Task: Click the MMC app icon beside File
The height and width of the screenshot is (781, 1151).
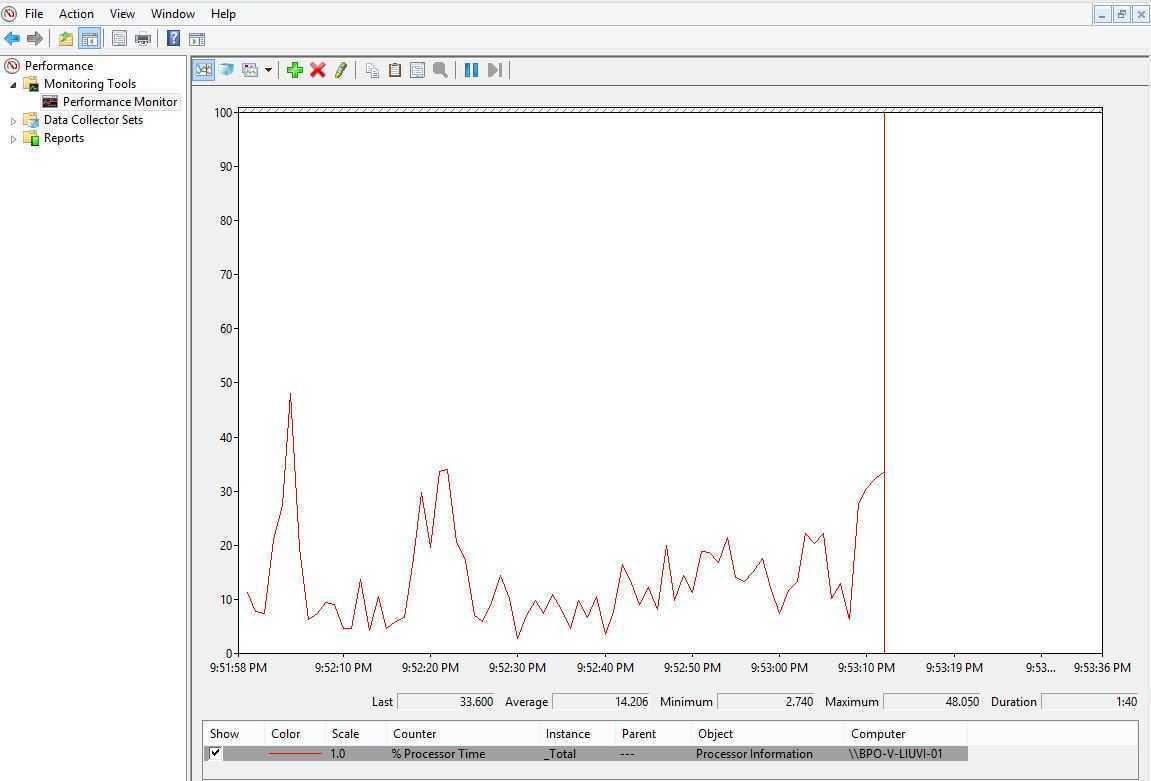Action: (10, 13)
